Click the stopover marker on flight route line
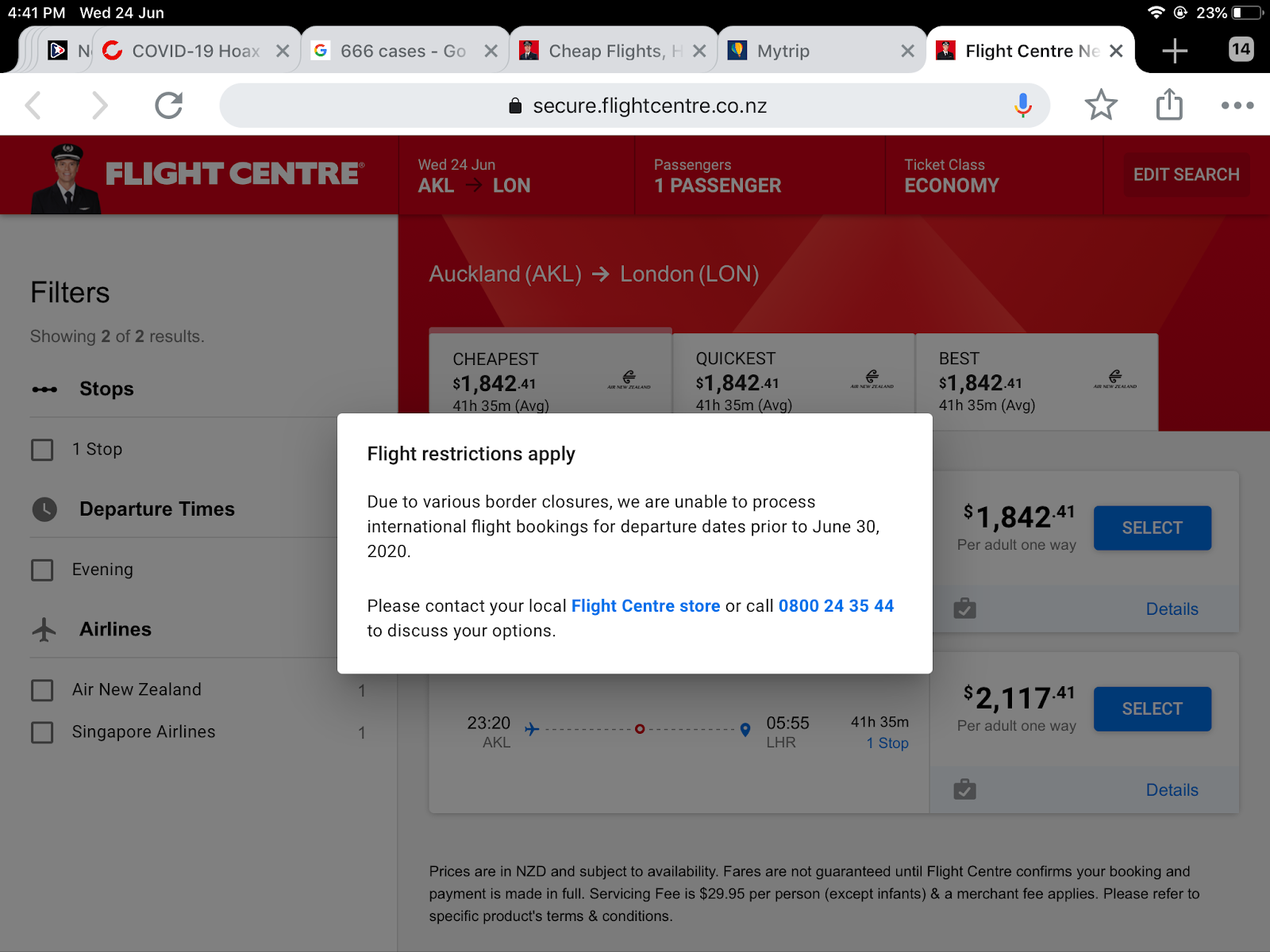This screenshot has height=952, width=1270. [x=640, y=729]
